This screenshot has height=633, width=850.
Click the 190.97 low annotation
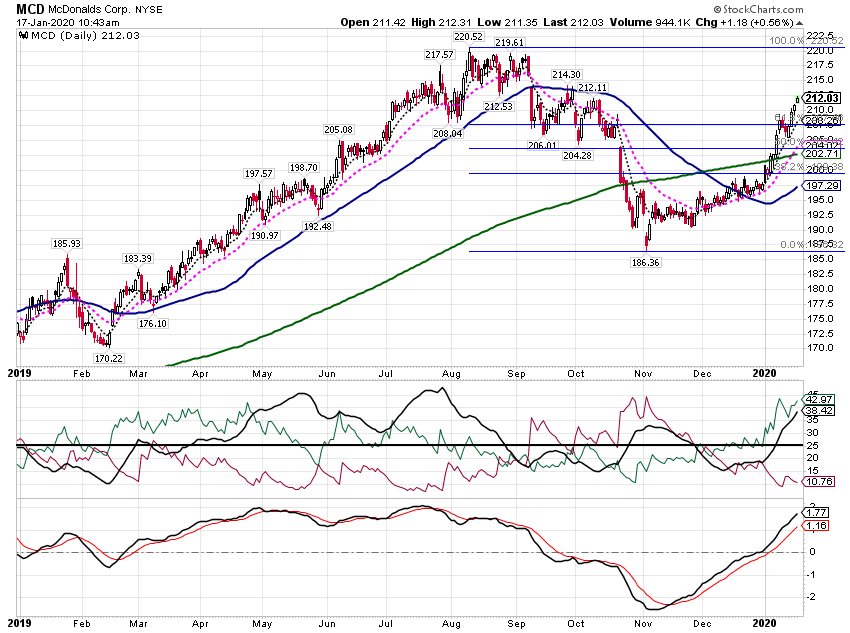click(265, 236)
